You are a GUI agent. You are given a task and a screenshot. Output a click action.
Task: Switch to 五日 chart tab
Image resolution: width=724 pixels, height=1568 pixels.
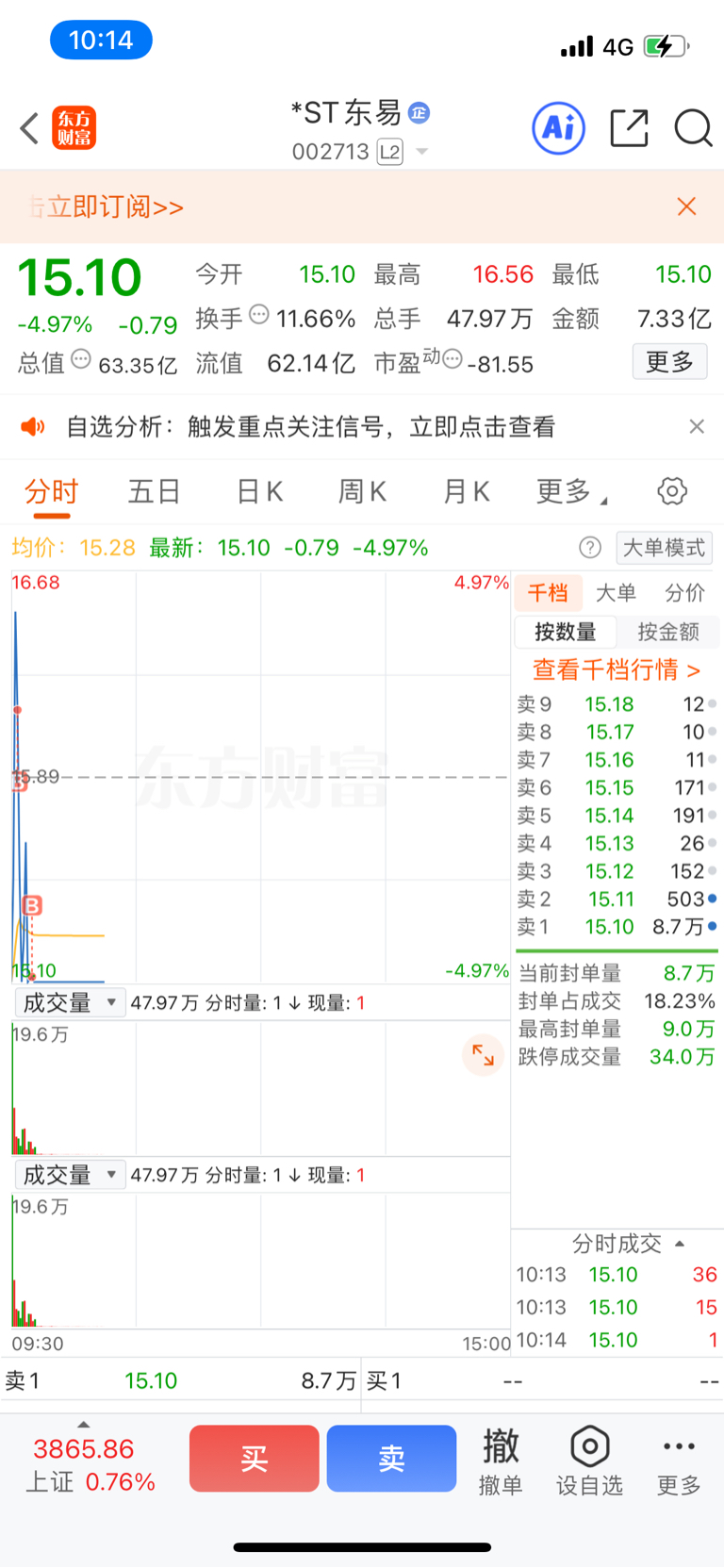[x=155, y=491]
